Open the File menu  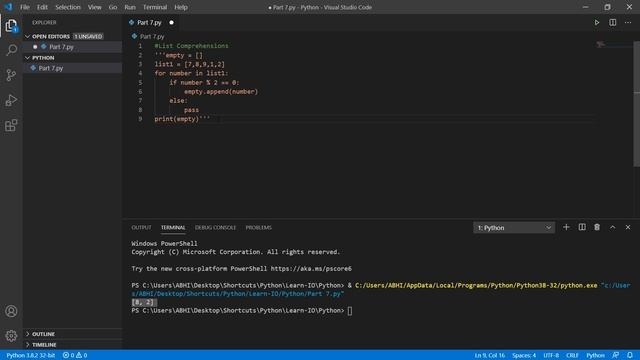click(25, 7)
